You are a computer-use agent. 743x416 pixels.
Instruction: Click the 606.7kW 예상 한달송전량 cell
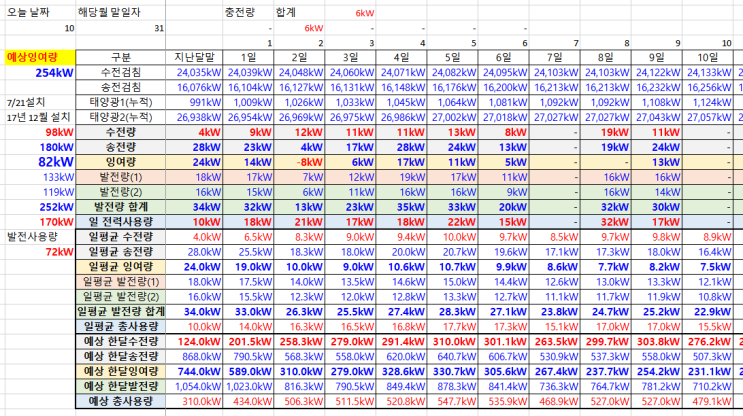coord(503,356)
